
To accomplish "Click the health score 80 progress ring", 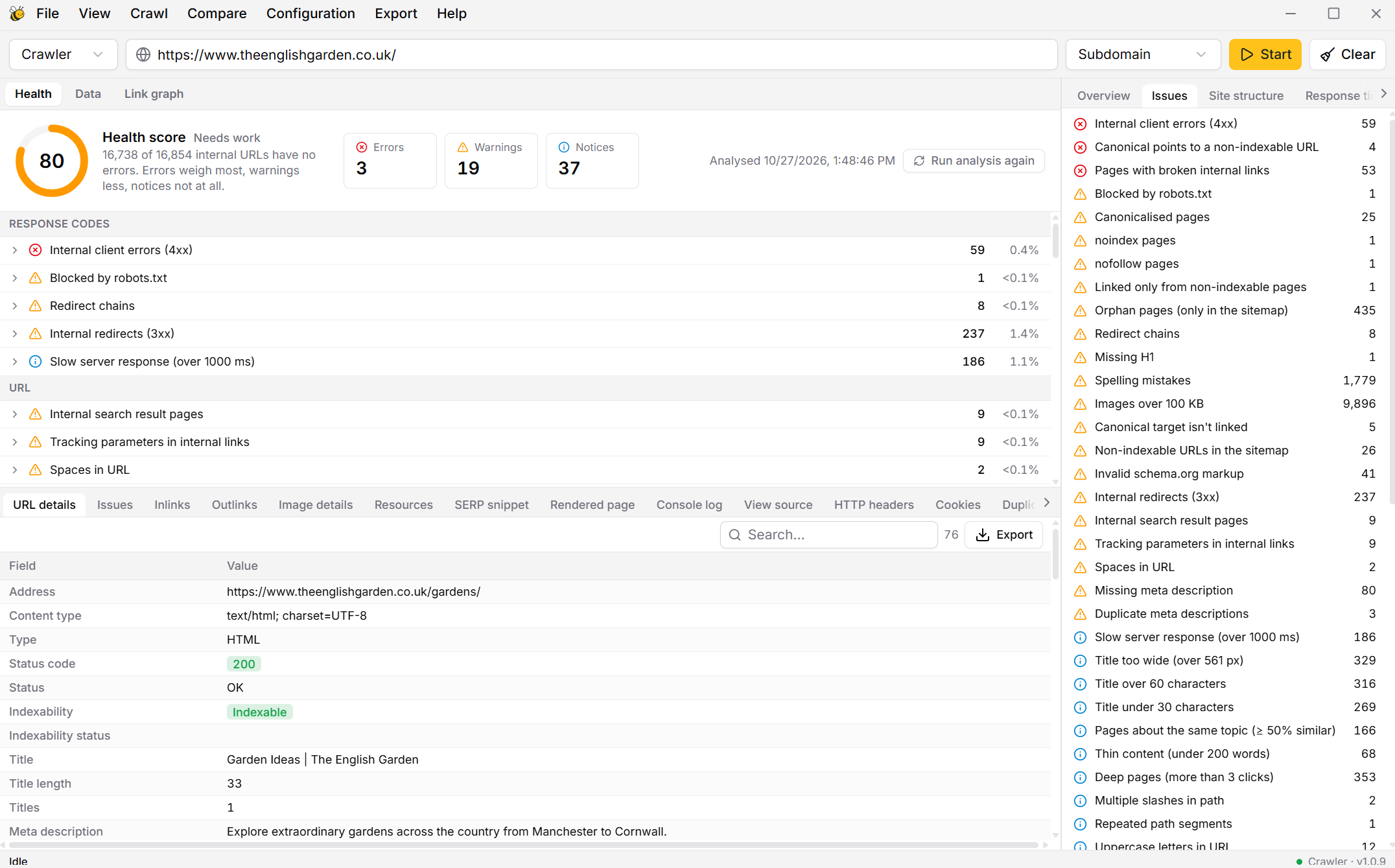I will point(52,161).
